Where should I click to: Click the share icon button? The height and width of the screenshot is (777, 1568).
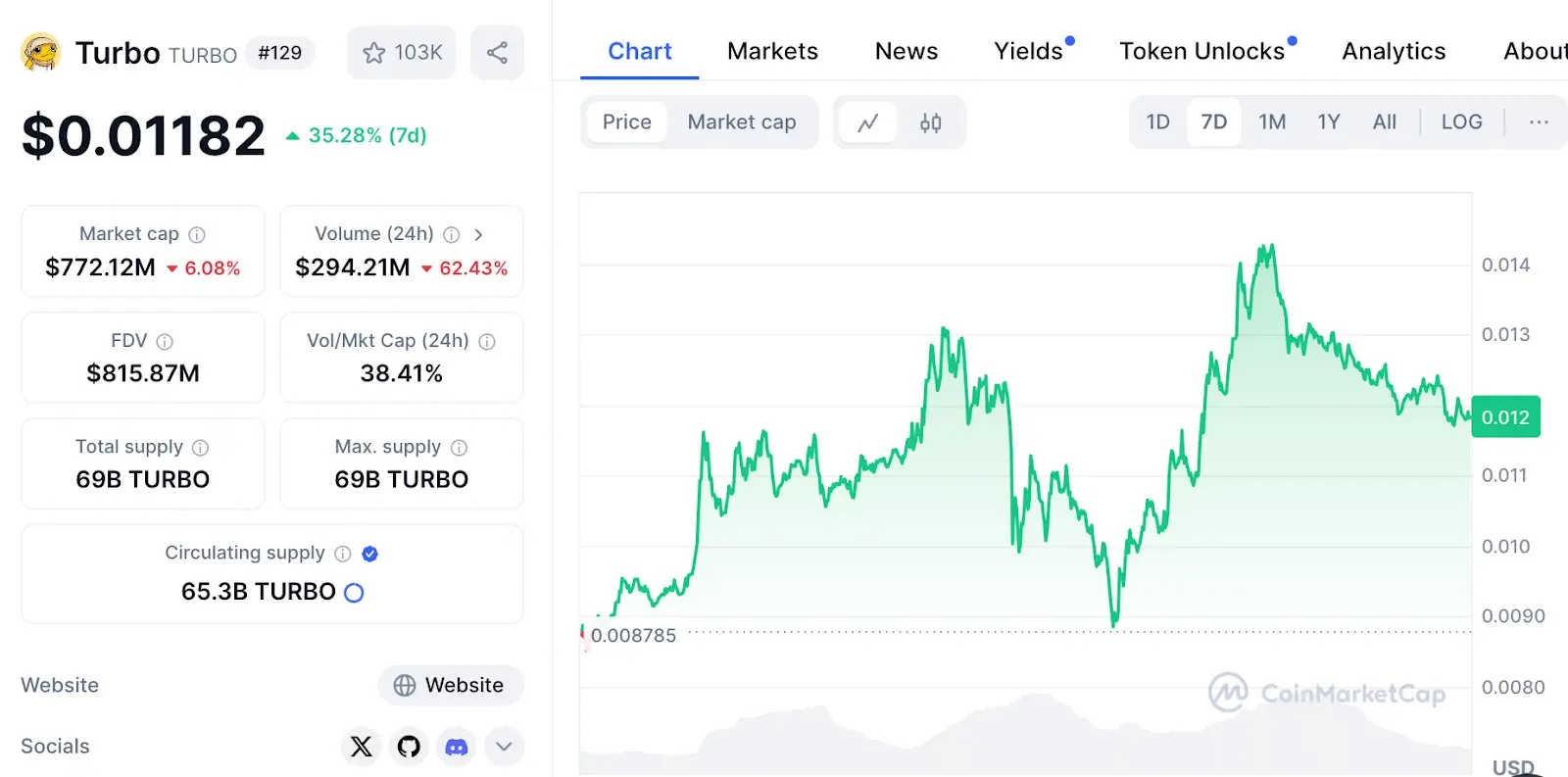[x=497, y=53]
